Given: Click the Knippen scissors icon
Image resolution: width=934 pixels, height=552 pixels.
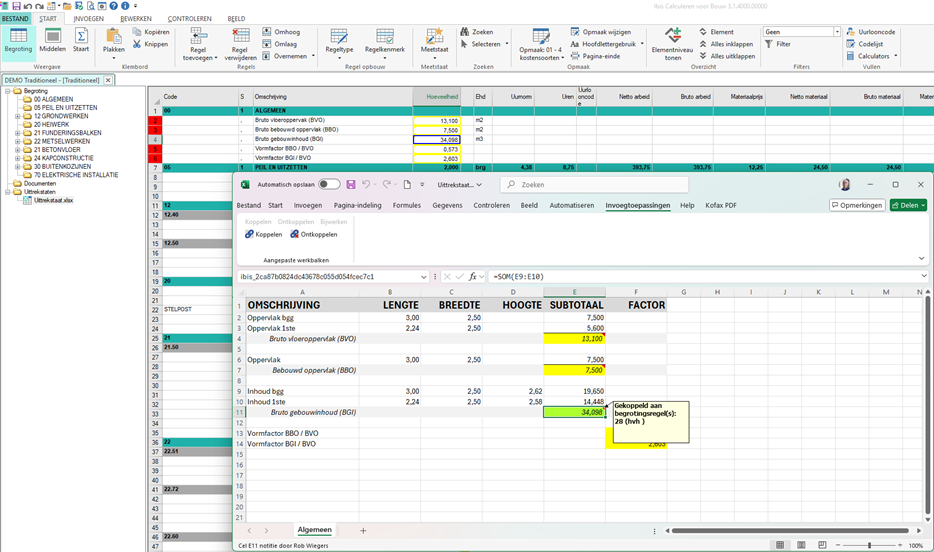Looking at the screenshot, I should point(137,44).
